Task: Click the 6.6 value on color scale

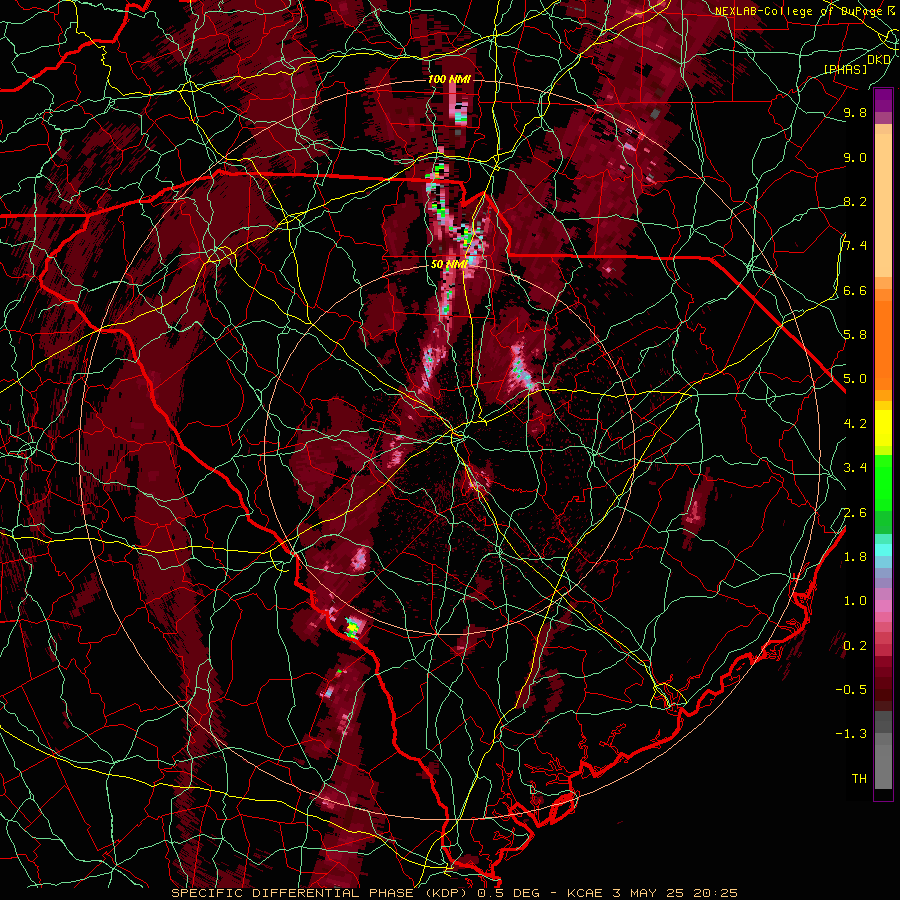Action: coord(855,291)
